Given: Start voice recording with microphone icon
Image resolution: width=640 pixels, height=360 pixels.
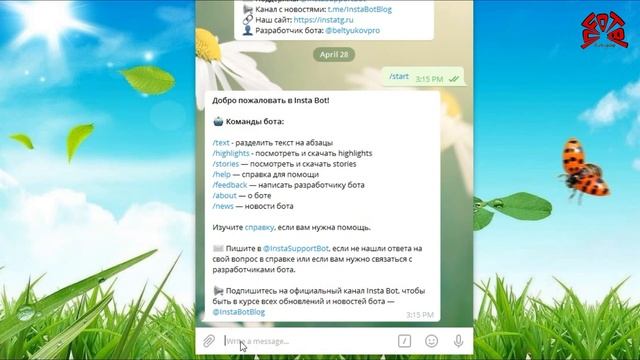Looking at the screenshot, I should [x=458, y=341].
